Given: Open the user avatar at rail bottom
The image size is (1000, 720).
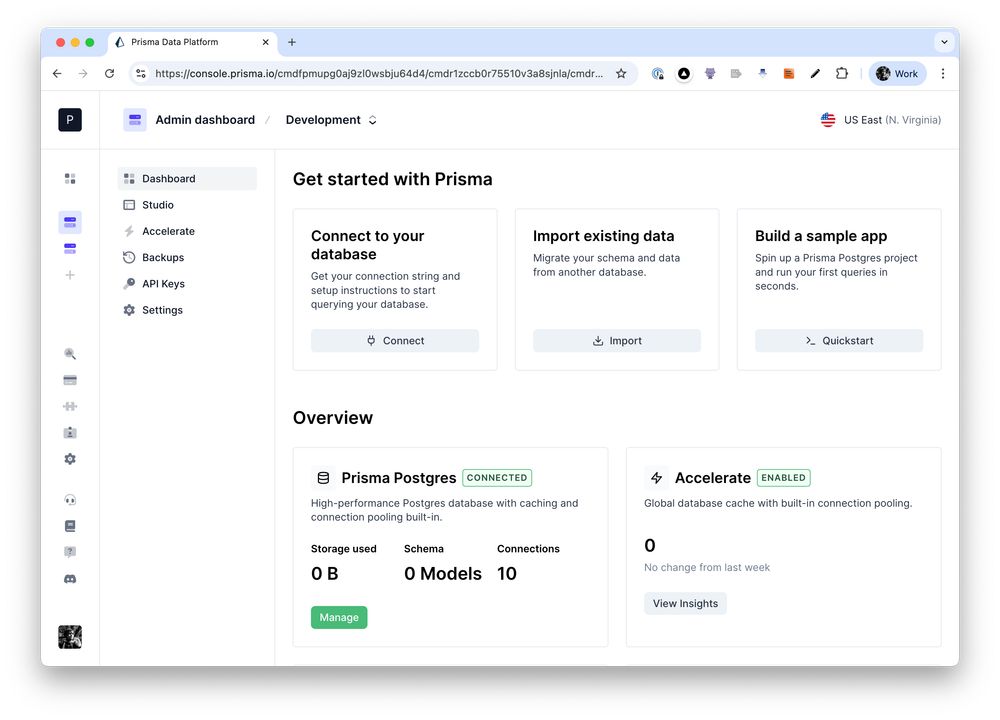Looking at the screenshot, I should (x=70, y=637).
